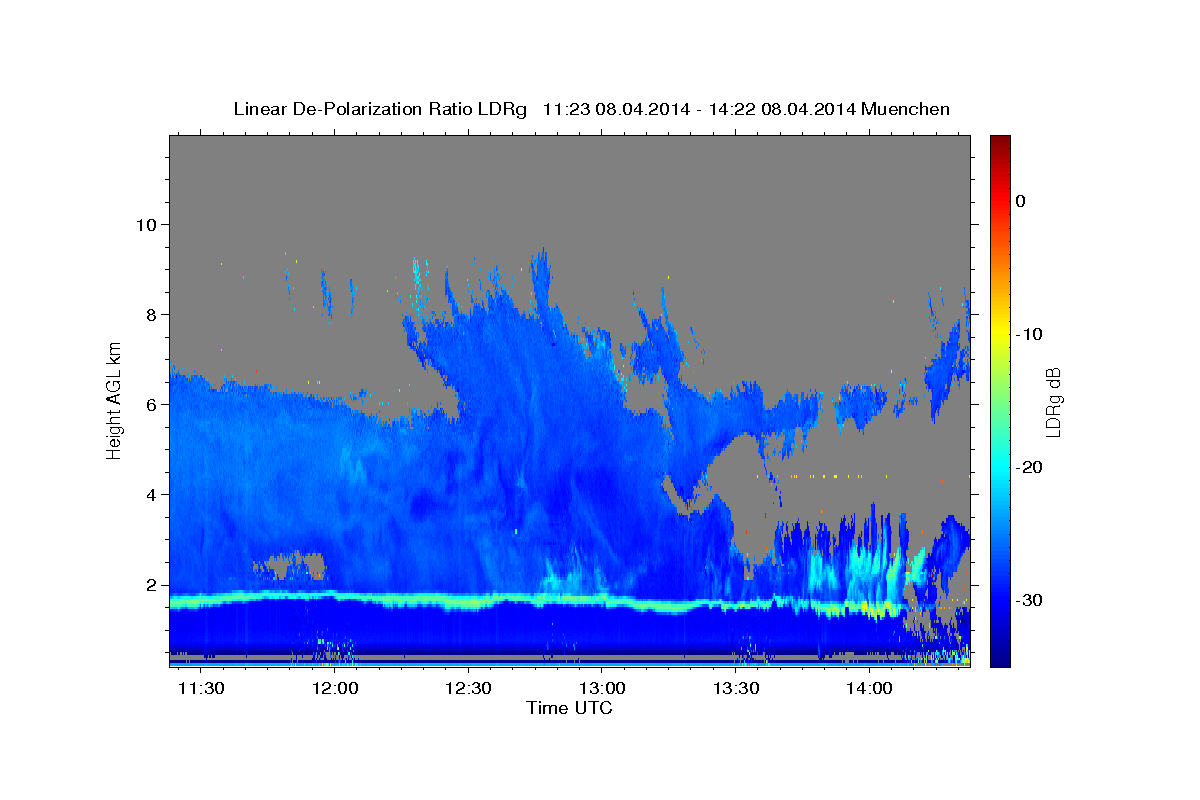Screen dimensions: 1200x800
Task: Click the 'LDRg dB' colorbar label
Action: tap(1053, 401)
